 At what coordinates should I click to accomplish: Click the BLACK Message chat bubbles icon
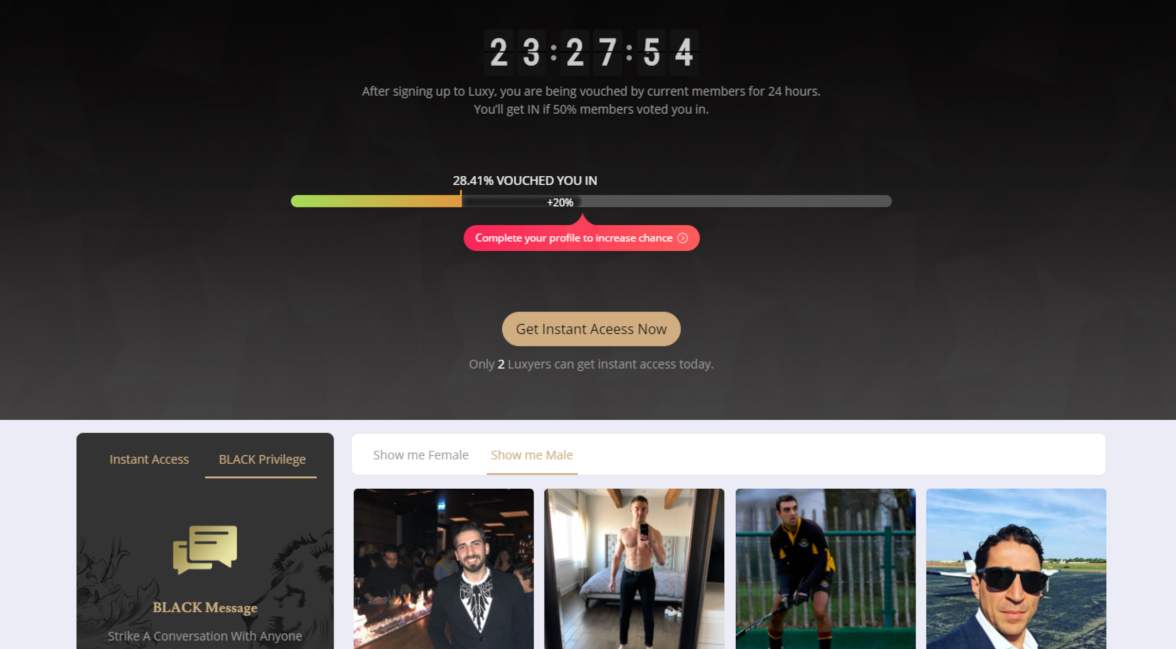205,549
